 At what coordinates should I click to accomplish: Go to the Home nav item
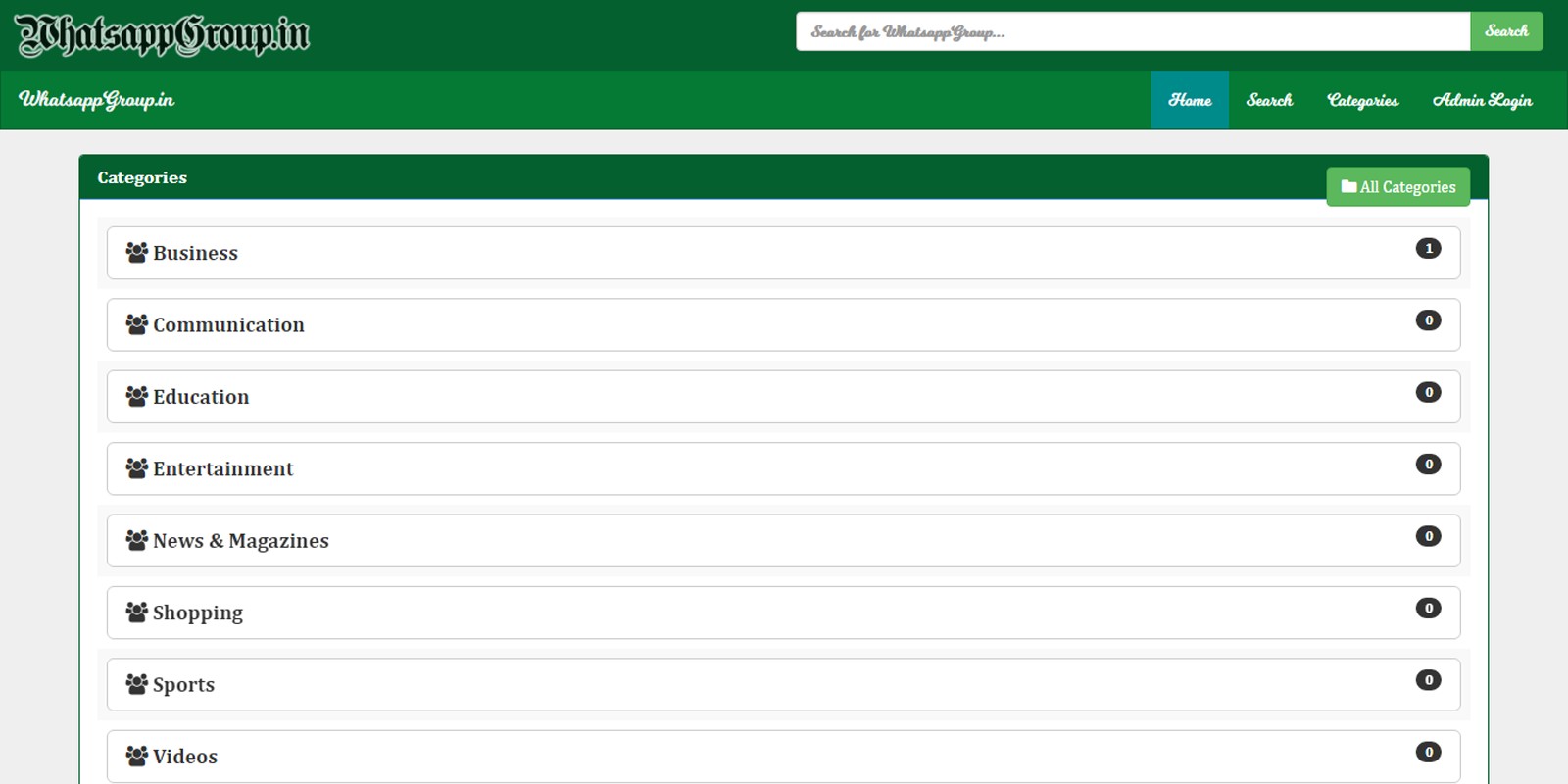(x=1190, y=100)
